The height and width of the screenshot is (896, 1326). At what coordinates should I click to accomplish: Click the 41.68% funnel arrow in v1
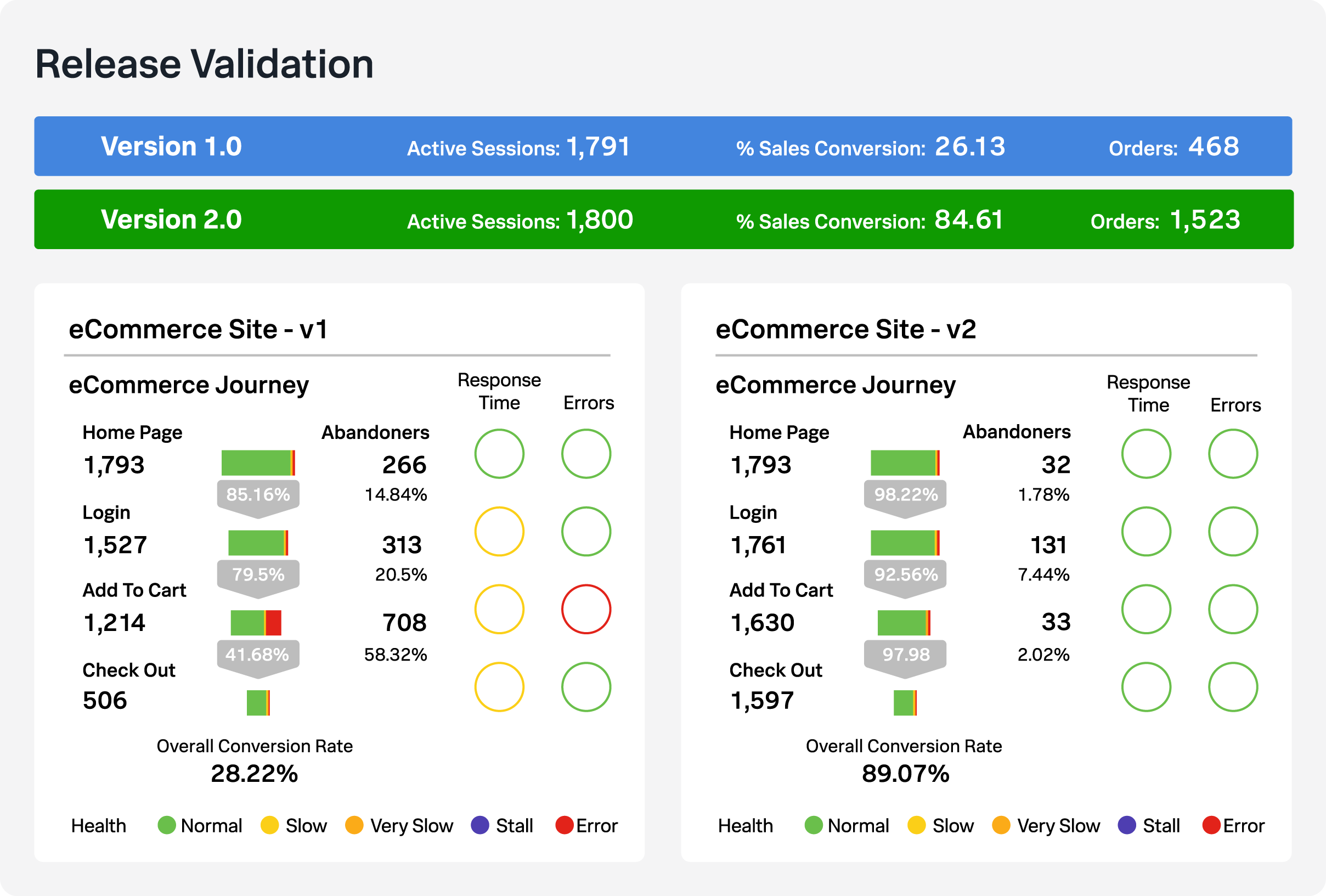(258, 655)
